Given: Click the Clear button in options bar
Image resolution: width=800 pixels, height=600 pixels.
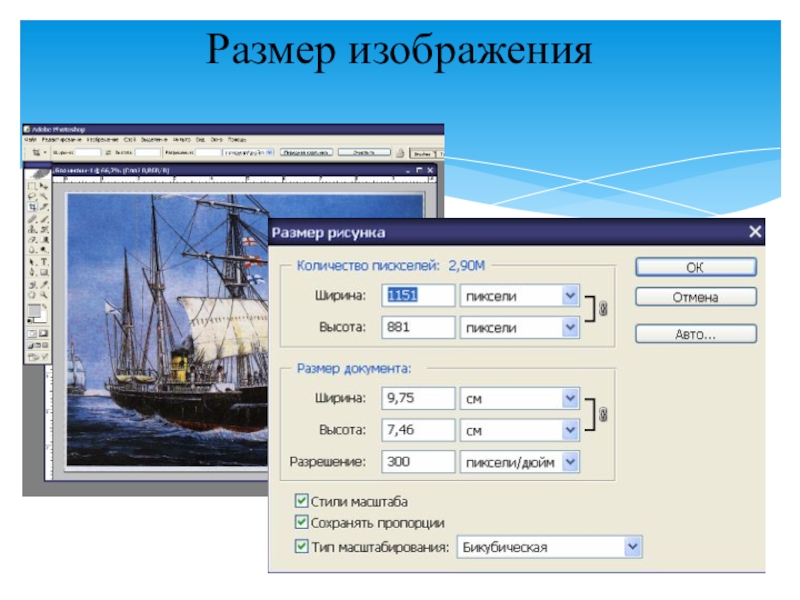Looking at the screenshot, I should coord(364,153).
